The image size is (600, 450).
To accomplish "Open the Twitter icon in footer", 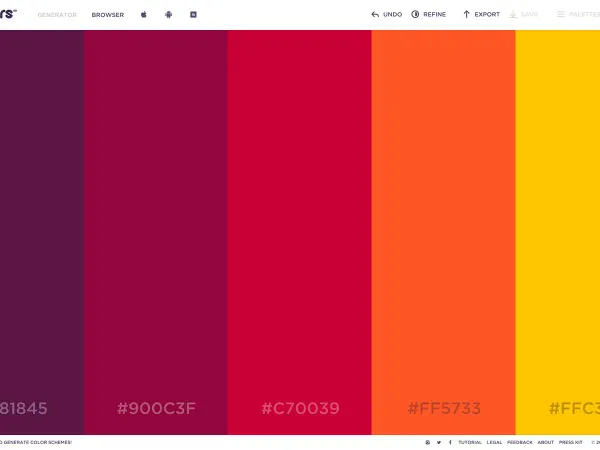I will coord(439,442).
